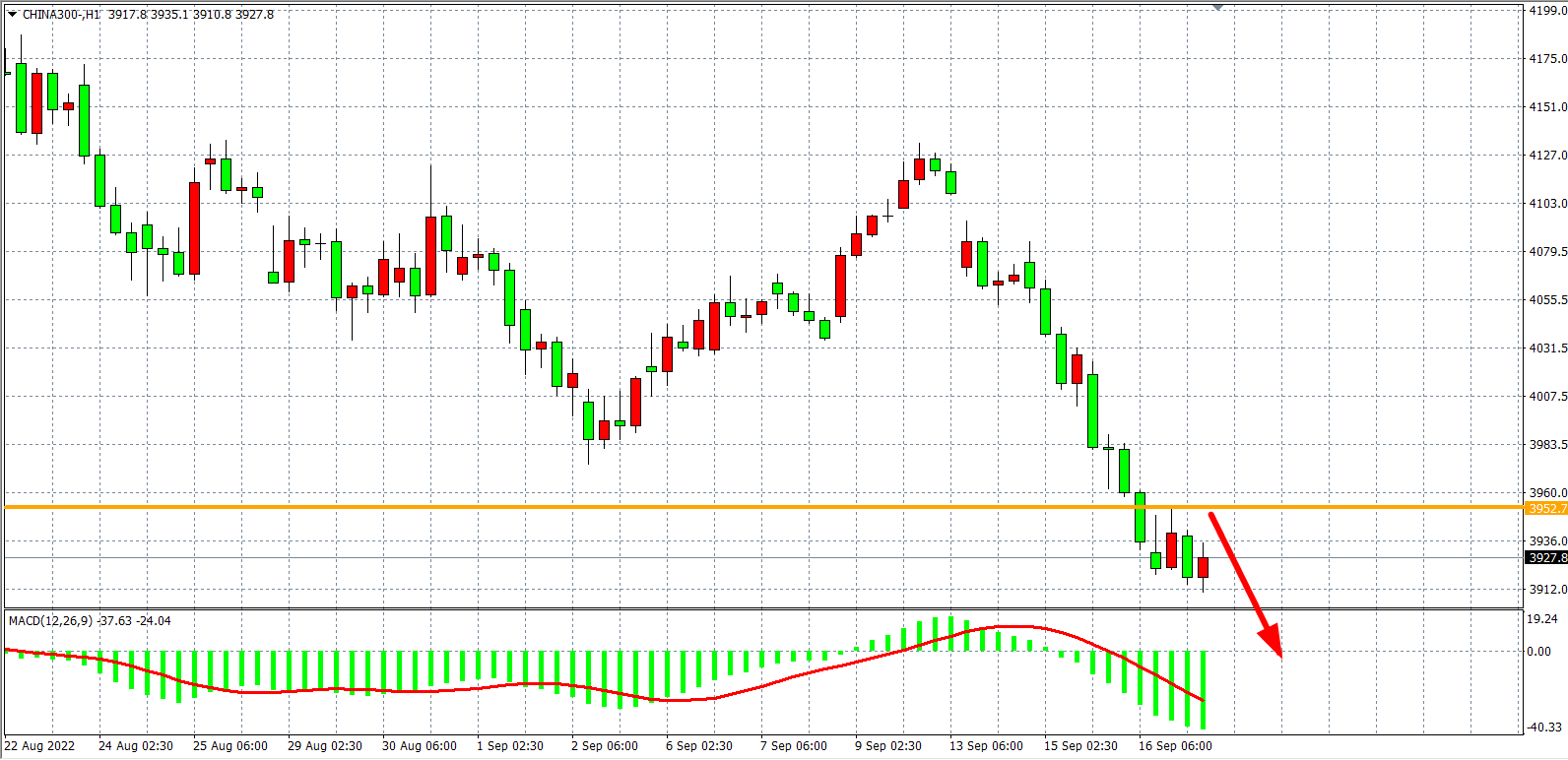This screenshot has height=760, width=1568.
Task: Select the orange horizontal support line
Action: click(689, 507)
